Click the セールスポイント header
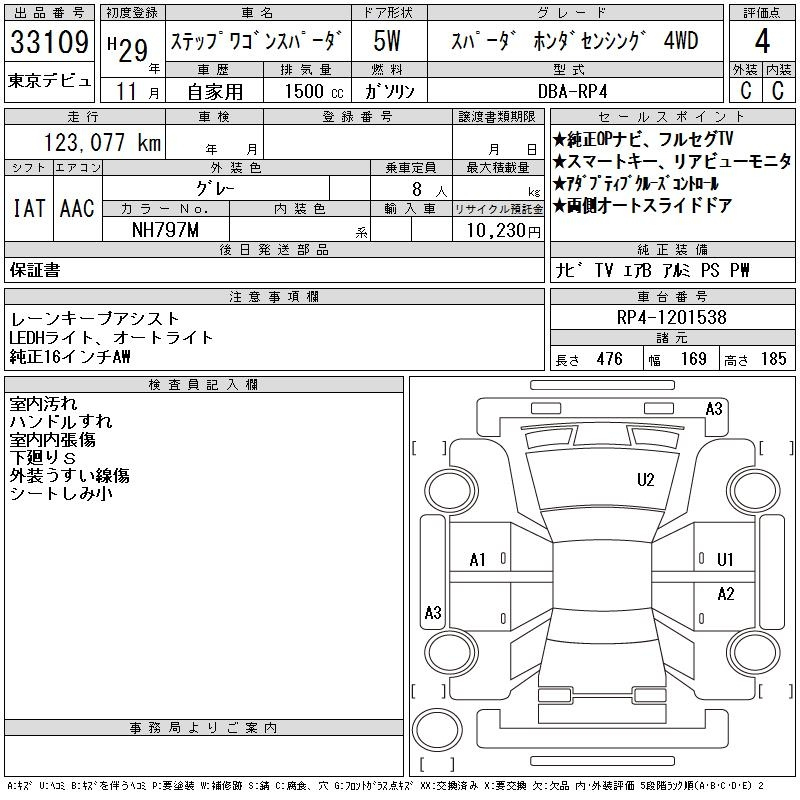800x800 pixels. (672, 116)
